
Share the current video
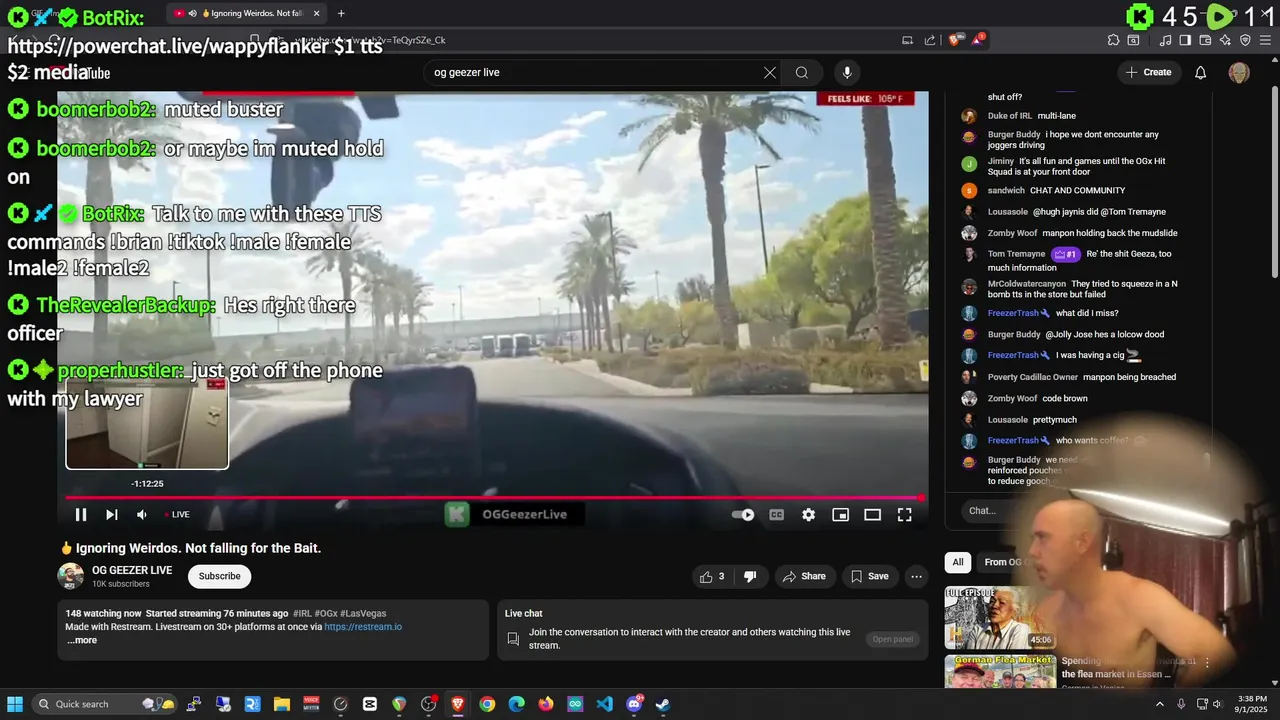tap(803, 576)
